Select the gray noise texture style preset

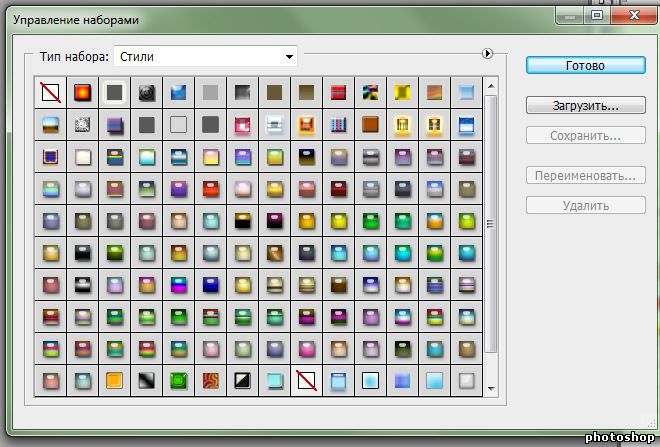[x=82, y=125]
